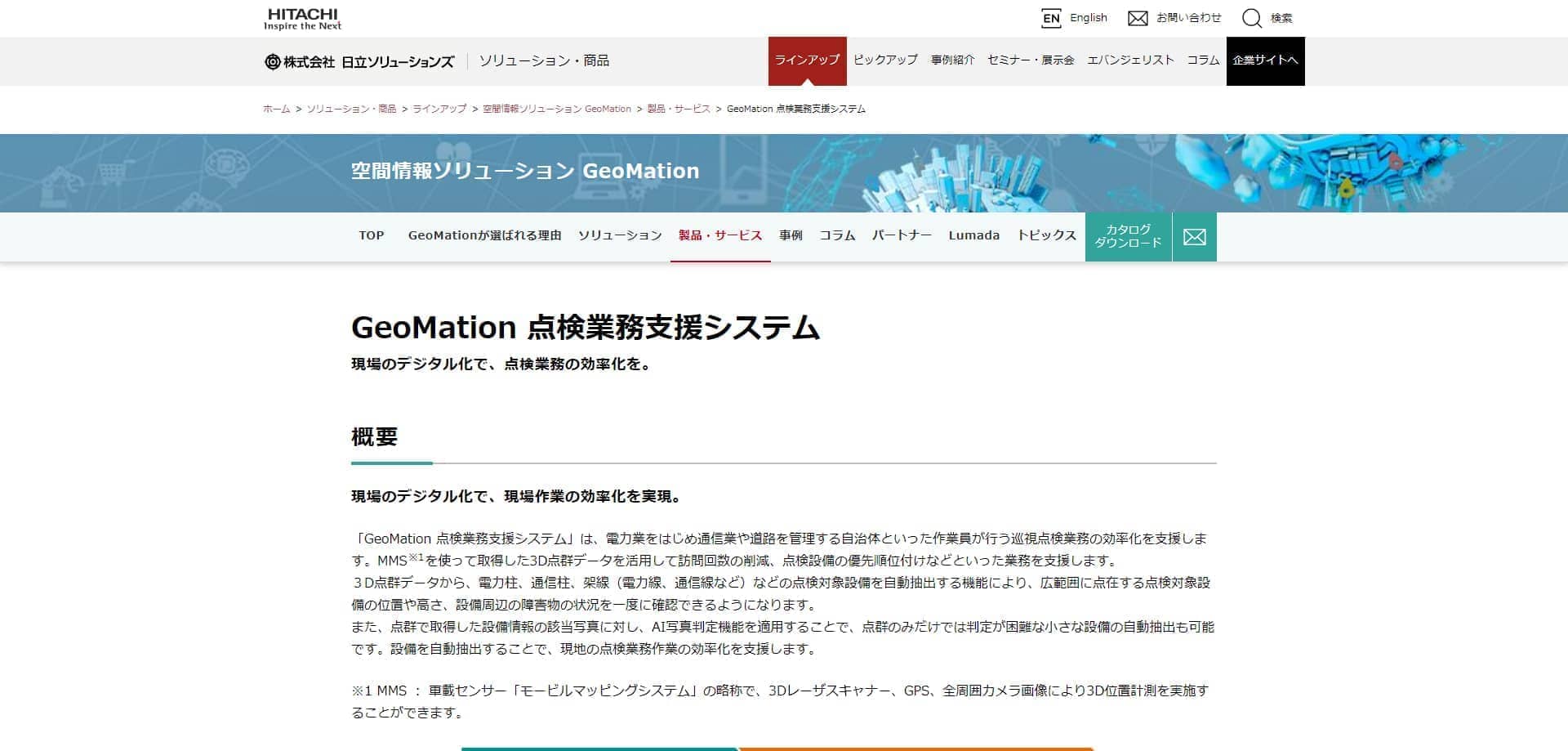Open the トピックス sub-navigation tab

[x=1047, y=235]
